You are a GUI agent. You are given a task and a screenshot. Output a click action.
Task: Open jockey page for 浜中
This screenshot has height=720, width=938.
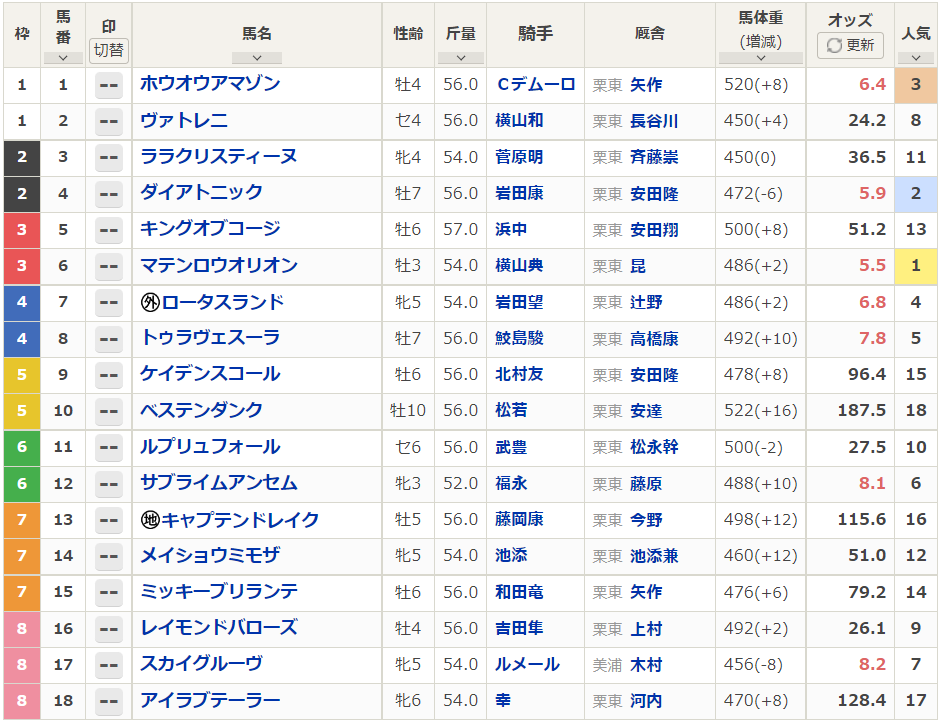[x=511, y=230]
